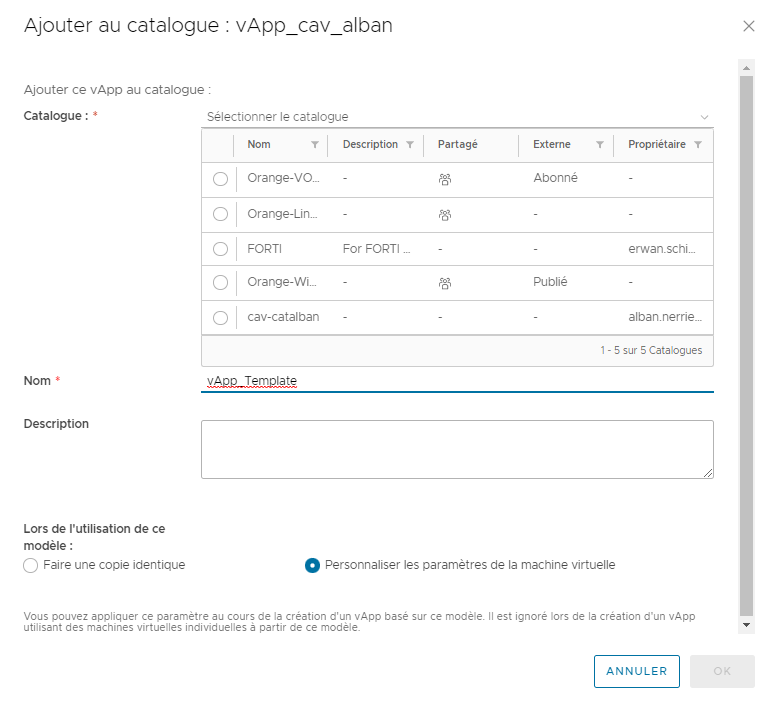The image size is (771, 707).
Task: Click the Description text area
Action: (x=457, y=449)
